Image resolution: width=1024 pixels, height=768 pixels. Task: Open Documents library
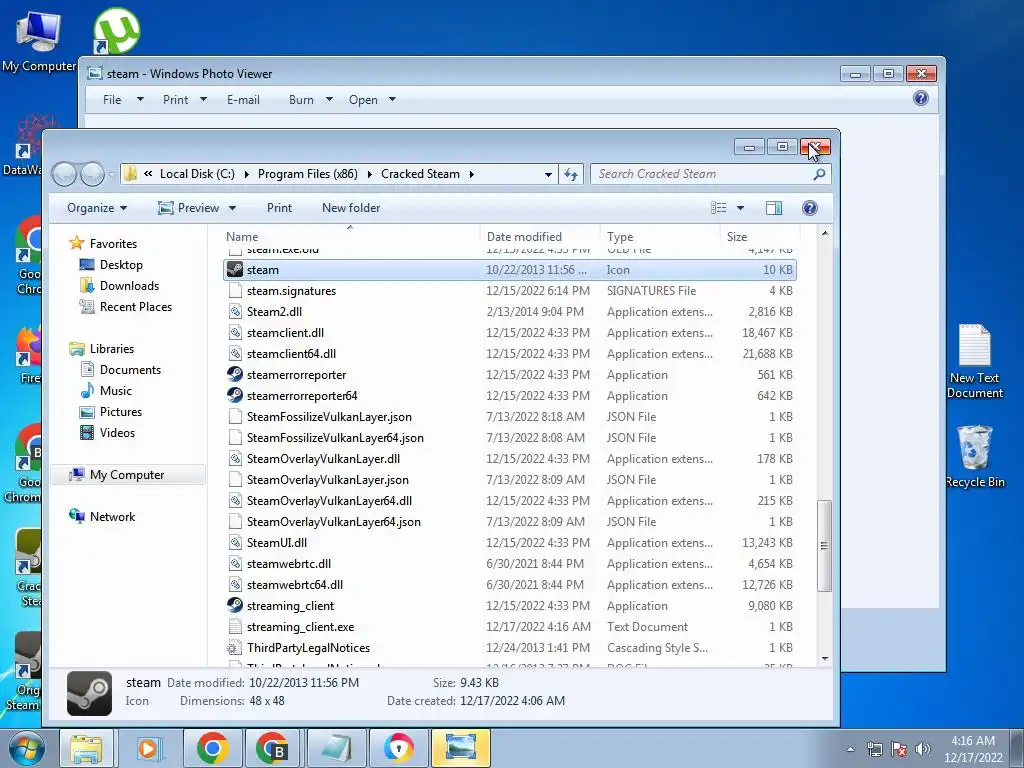tap(121, 370)
